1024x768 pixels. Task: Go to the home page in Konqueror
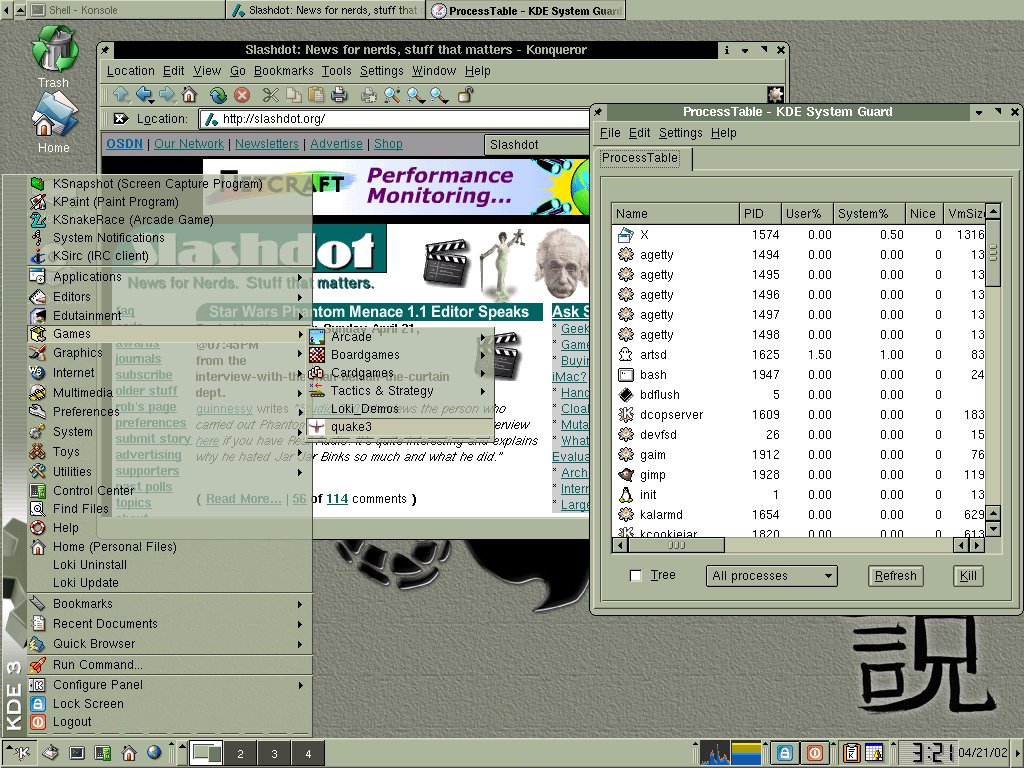[x=189, y=95]
